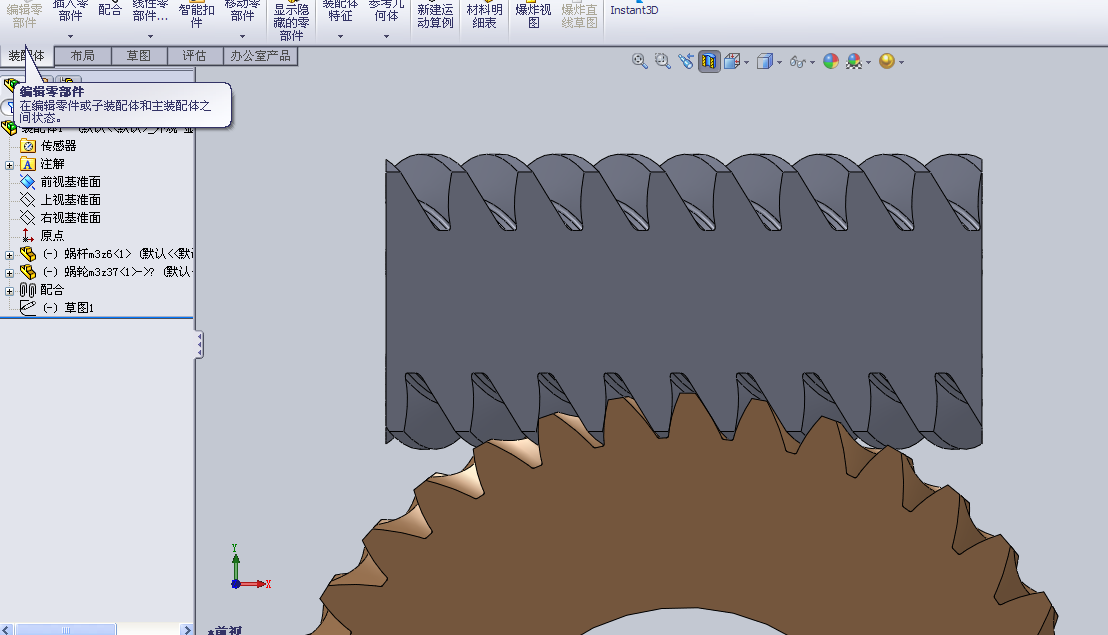Expand the Mates (配合) node
Screen dimensions: 1108x635
[9, 291]
